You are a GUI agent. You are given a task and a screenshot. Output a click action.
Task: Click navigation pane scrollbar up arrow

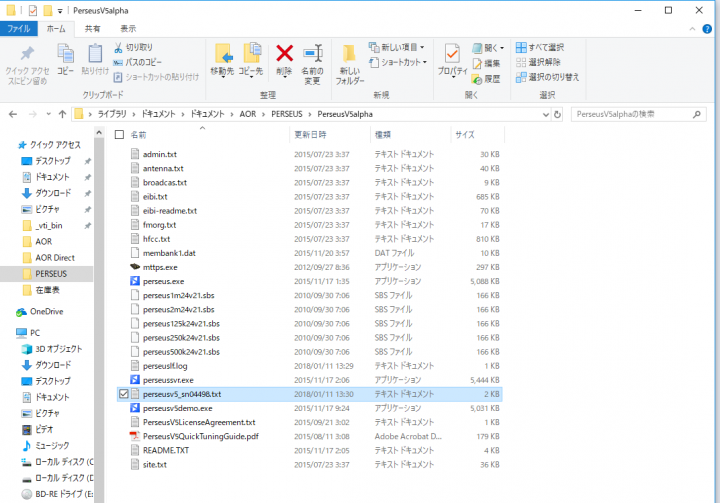[x=99, y=133]
